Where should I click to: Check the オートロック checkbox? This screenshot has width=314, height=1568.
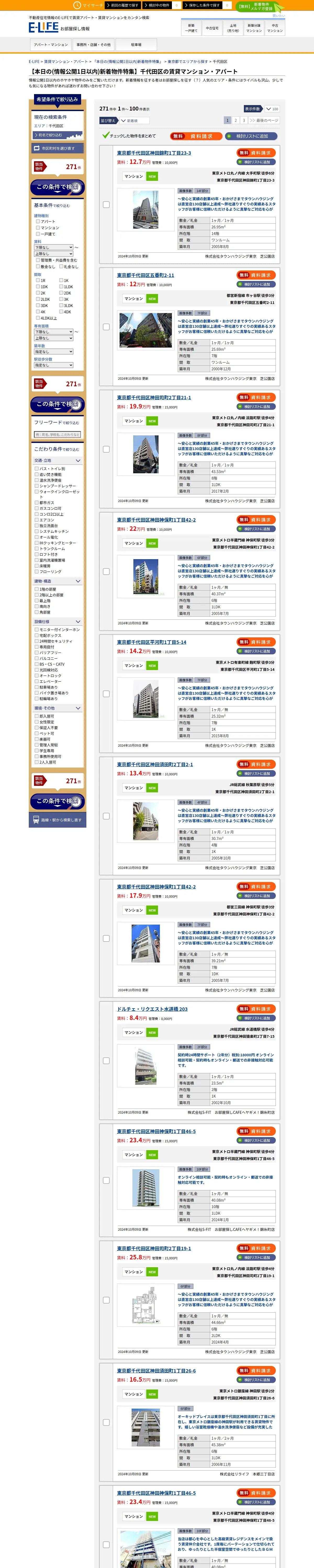(37, 676)
